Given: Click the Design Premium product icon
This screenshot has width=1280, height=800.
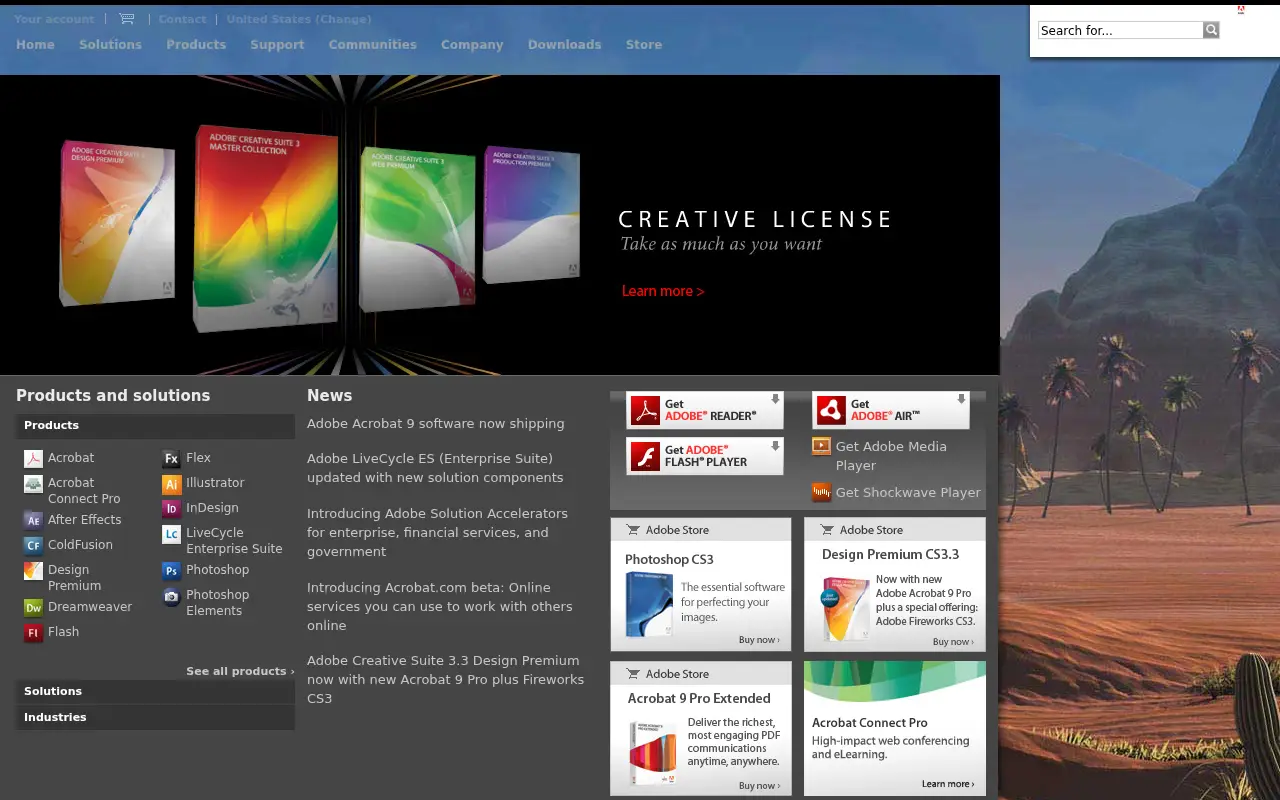Looking at the screenshot, I should (x=33, y=571).
